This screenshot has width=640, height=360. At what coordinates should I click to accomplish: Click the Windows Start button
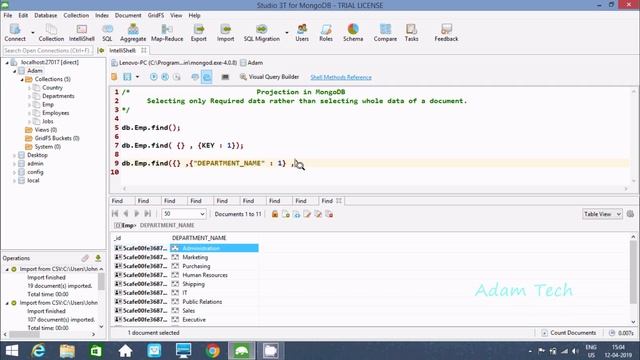pyautogui.click(x=12, y=351)
